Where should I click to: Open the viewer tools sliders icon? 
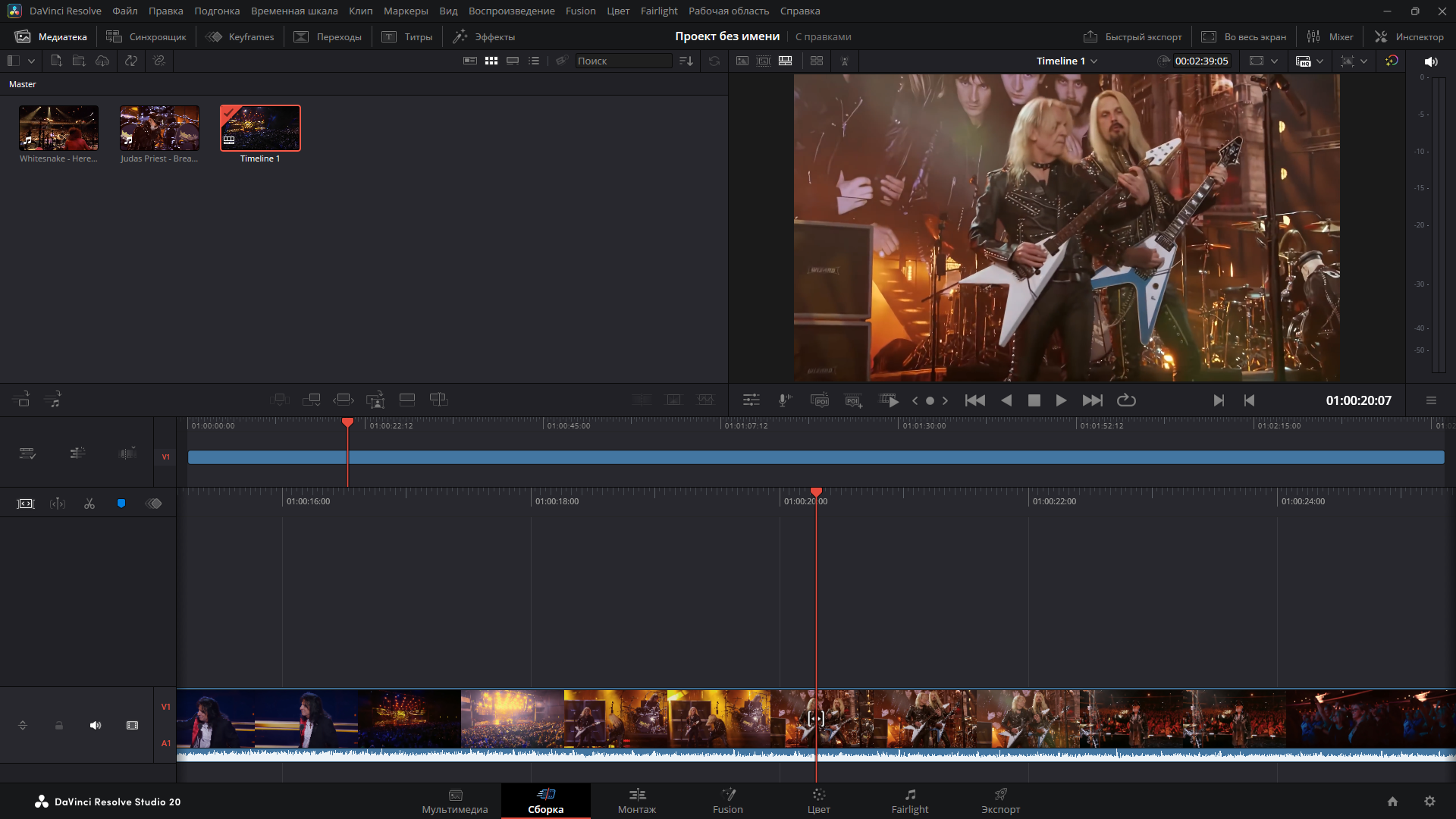(x=751, y=400)
